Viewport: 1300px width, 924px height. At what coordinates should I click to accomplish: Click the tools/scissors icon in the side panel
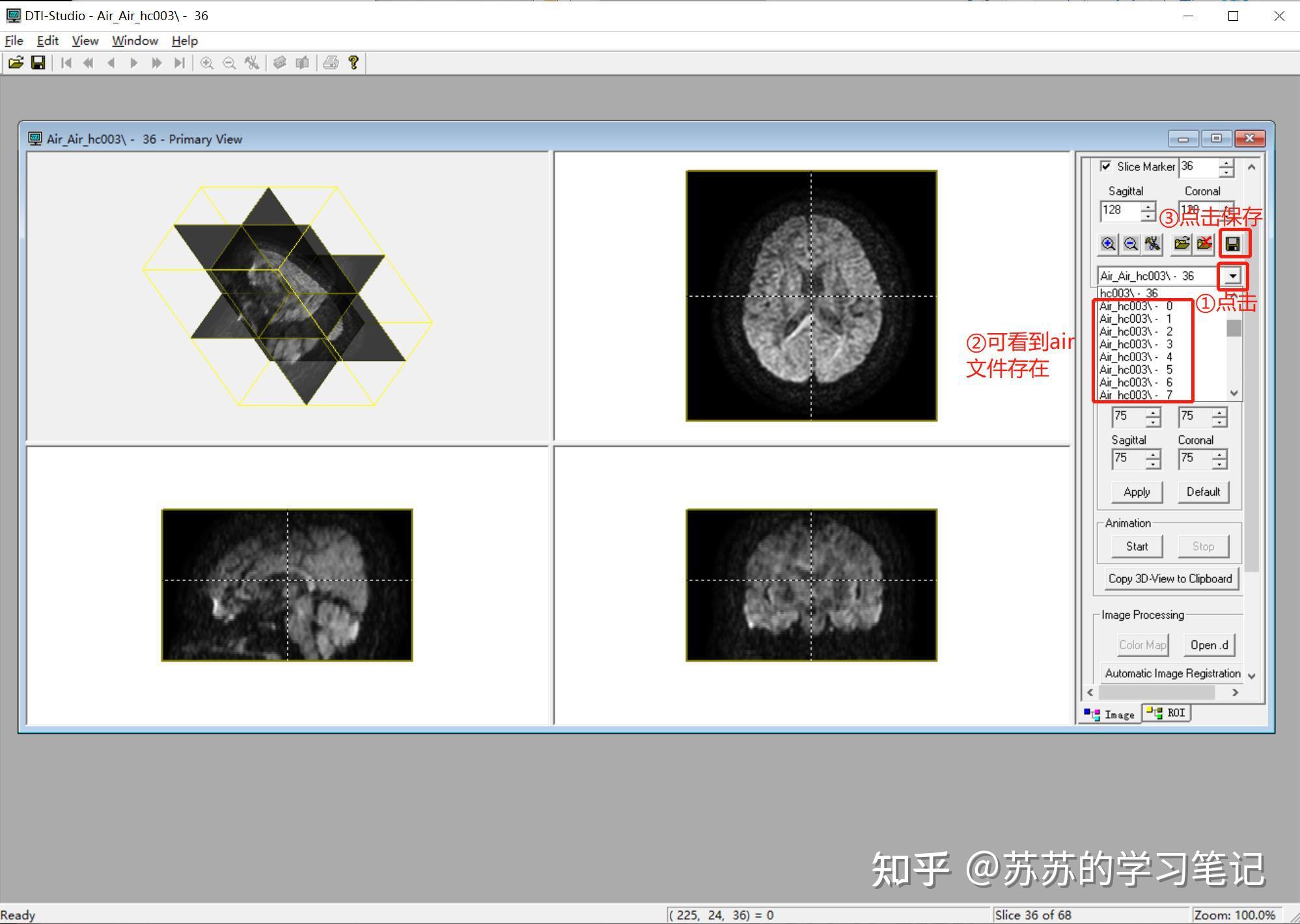(x=1152, y=245)
